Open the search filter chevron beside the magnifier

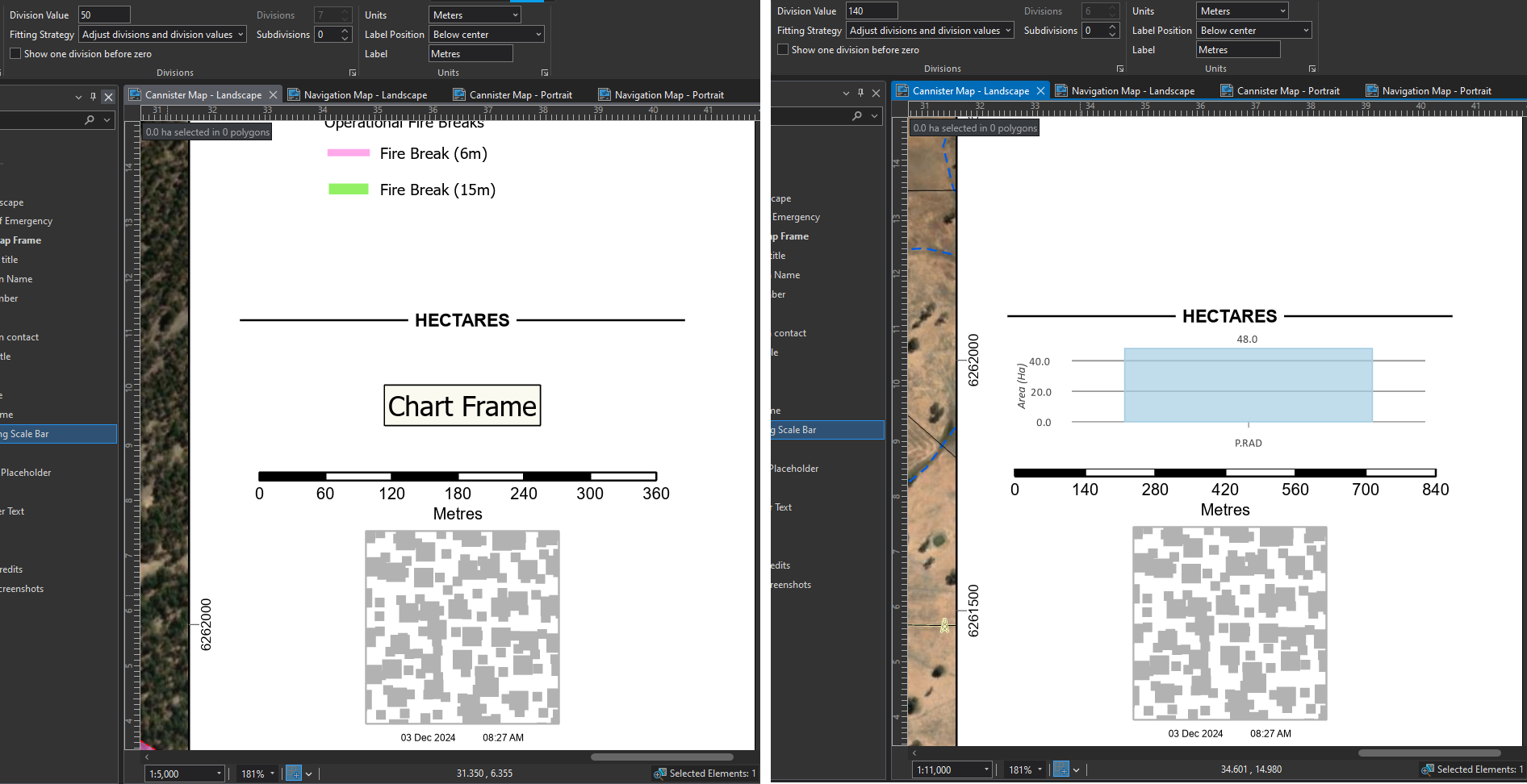(107, 119)
